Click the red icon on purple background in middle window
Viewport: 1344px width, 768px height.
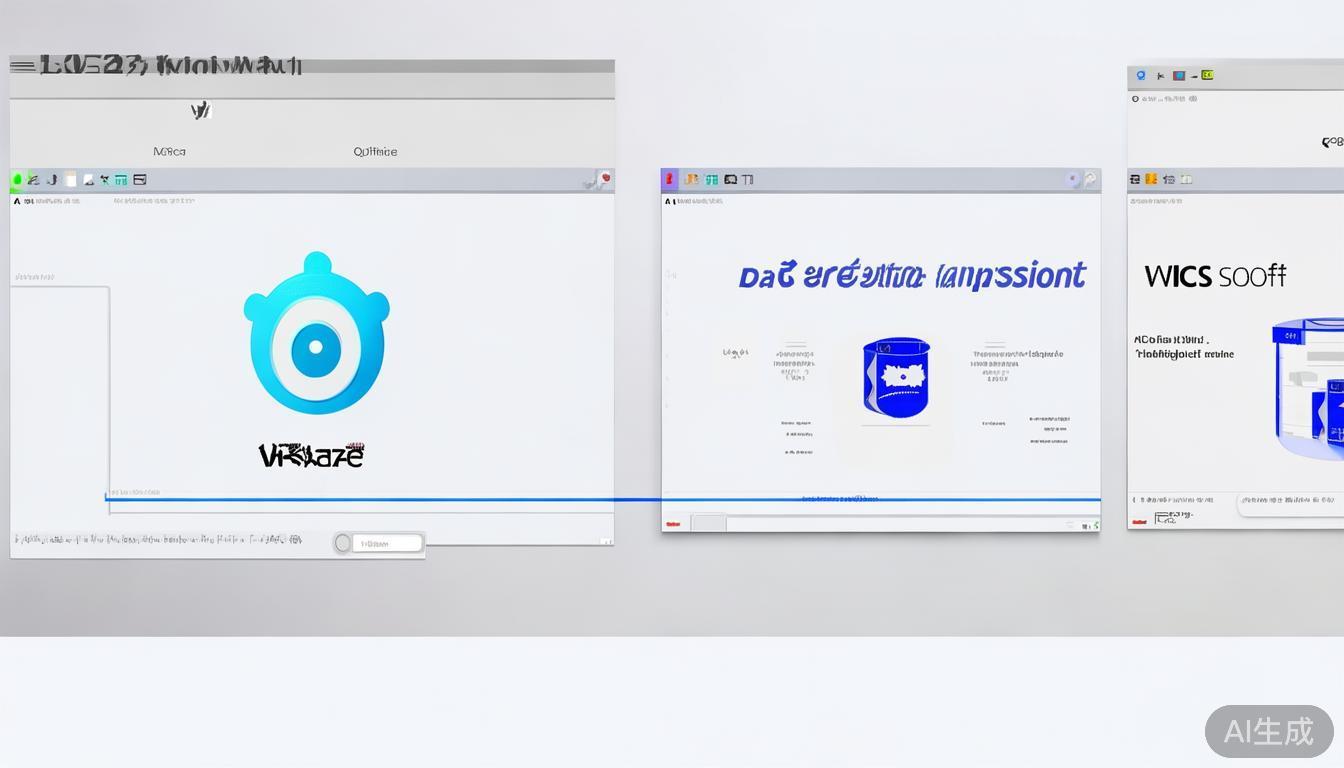click(669, 180)
